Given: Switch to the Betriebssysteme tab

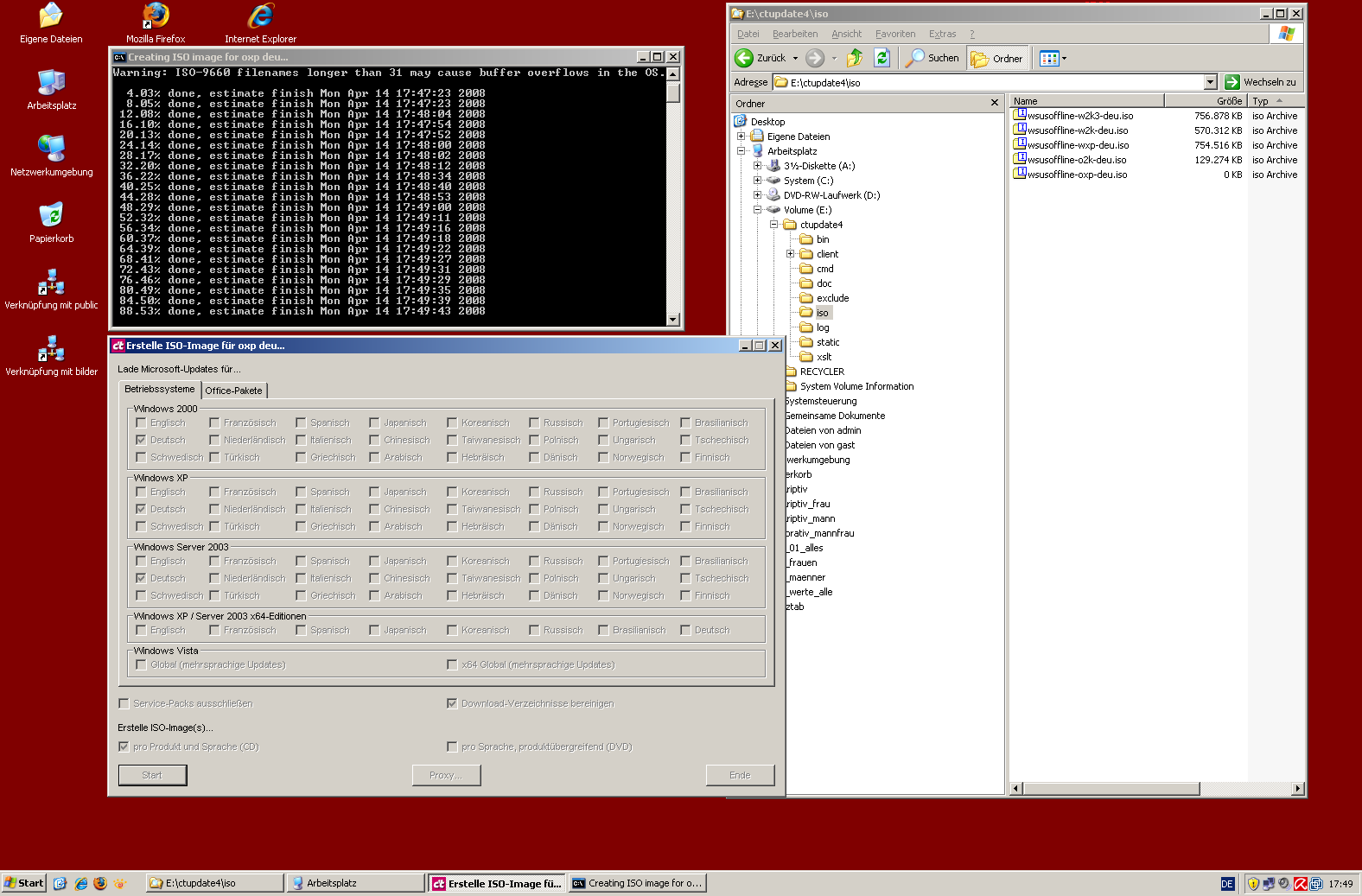Looking at the screenshot, I should (160, 390).
